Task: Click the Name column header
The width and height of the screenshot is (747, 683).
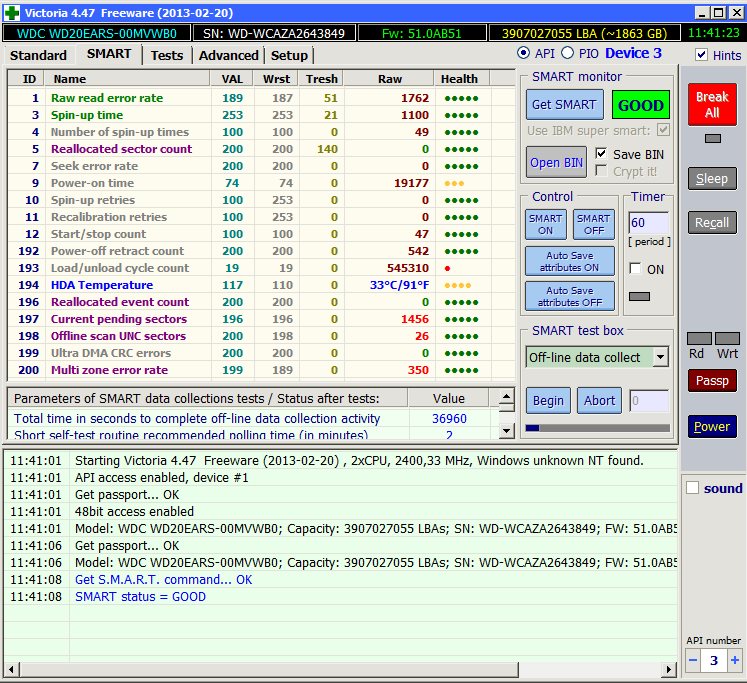Action: tap(127, 79)
